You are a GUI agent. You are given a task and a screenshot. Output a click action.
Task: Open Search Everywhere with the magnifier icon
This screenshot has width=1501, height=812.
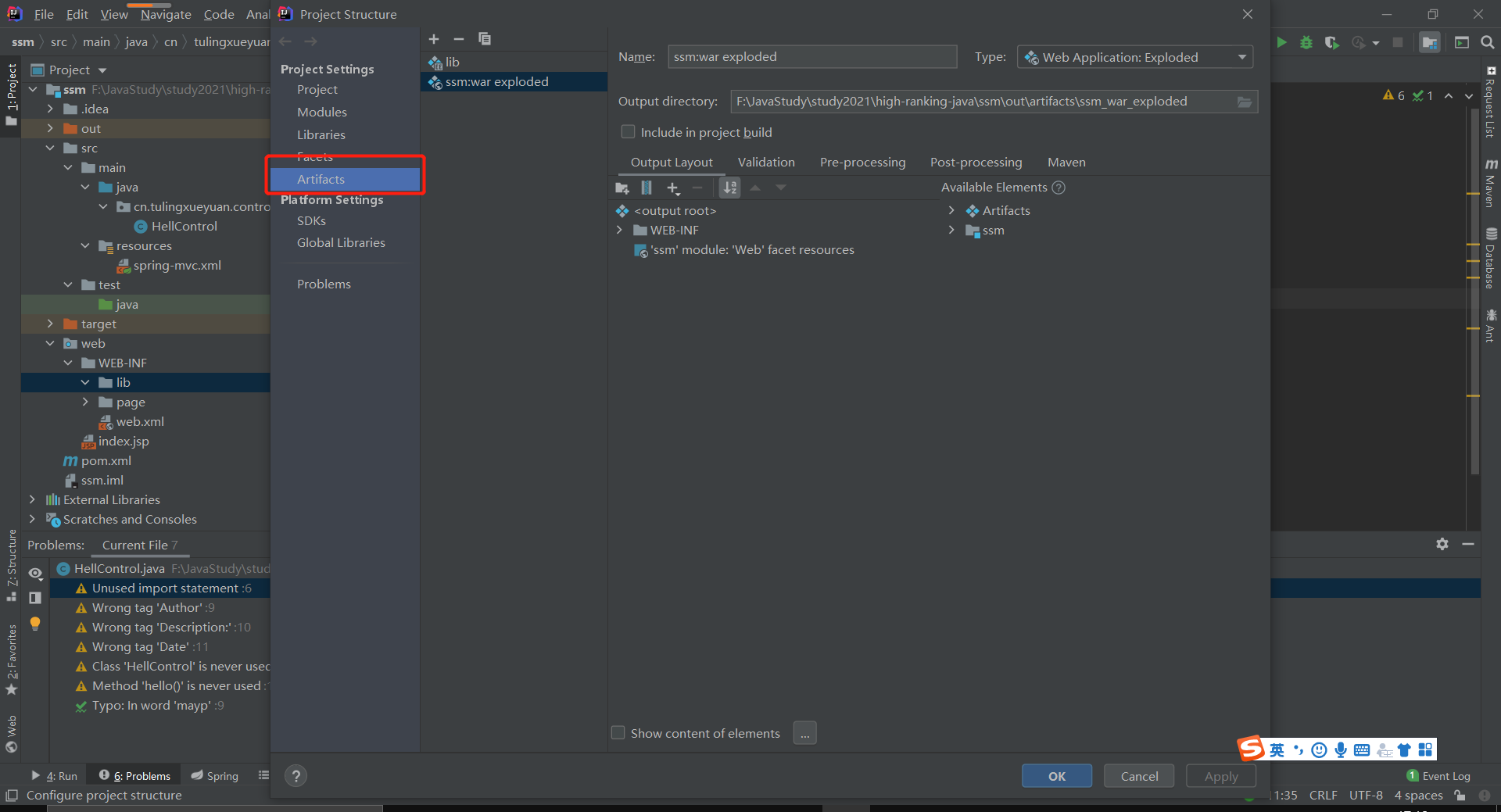[1487, 43]
